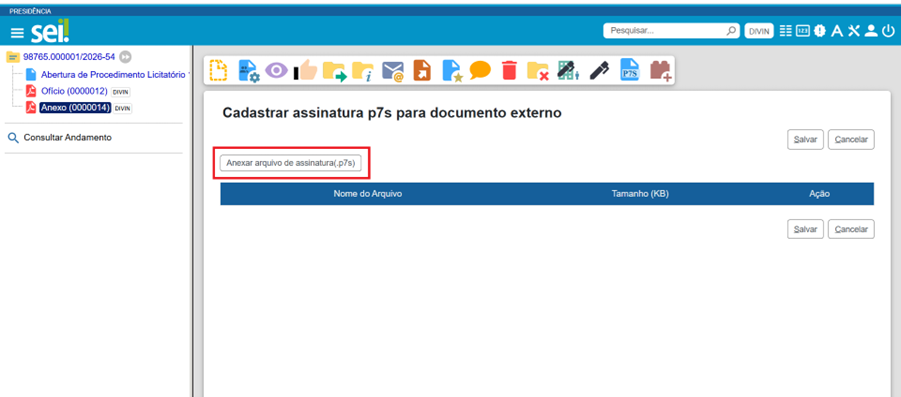Click the search magnifier icon
This screenshot has height=397, width=901.
click(x=731, y=31)
